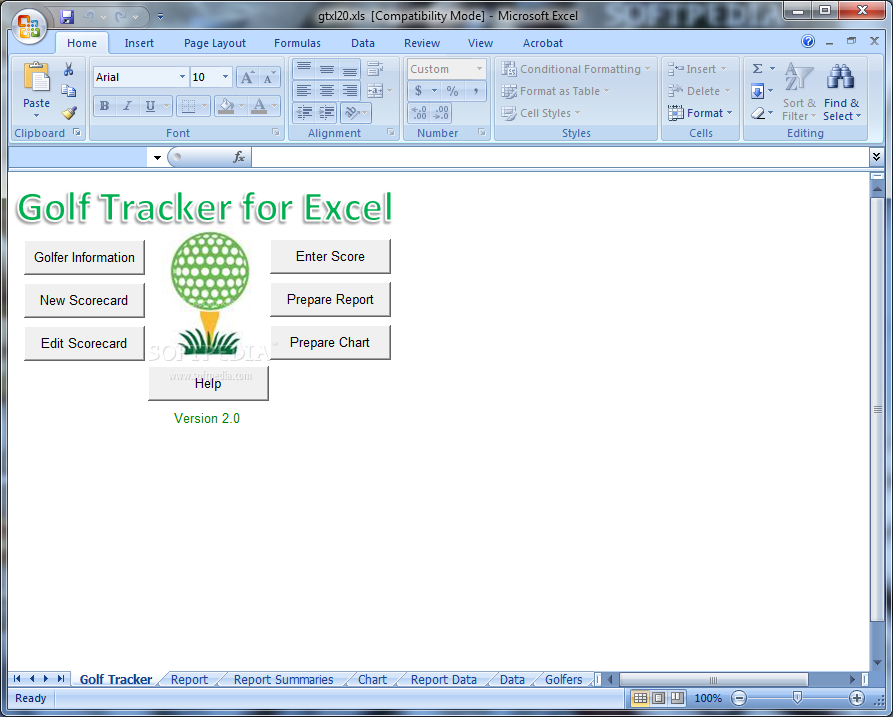This screenshot has width=893, height=717.
Task: Click the AutoSum sigma icon
Action: pos(757,69)
